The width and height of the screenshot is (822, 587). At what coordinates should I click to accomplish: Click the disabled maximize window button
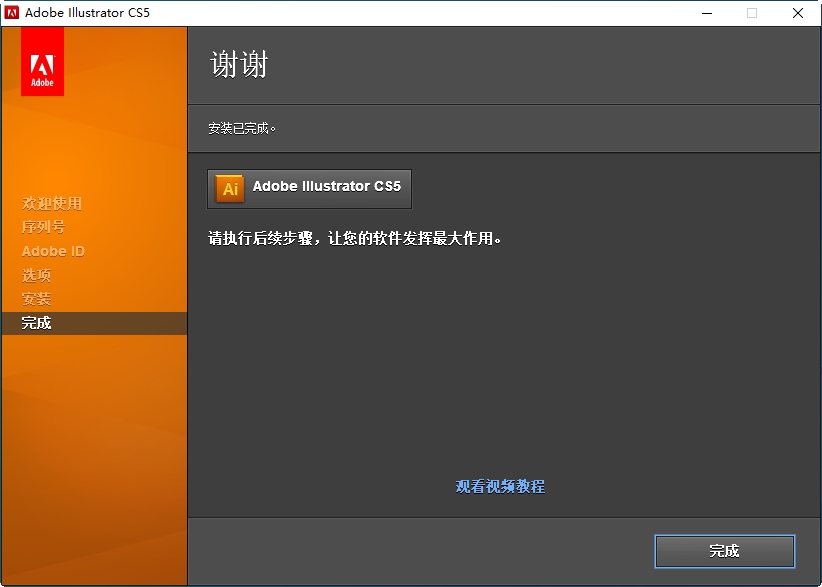(752, 13)
